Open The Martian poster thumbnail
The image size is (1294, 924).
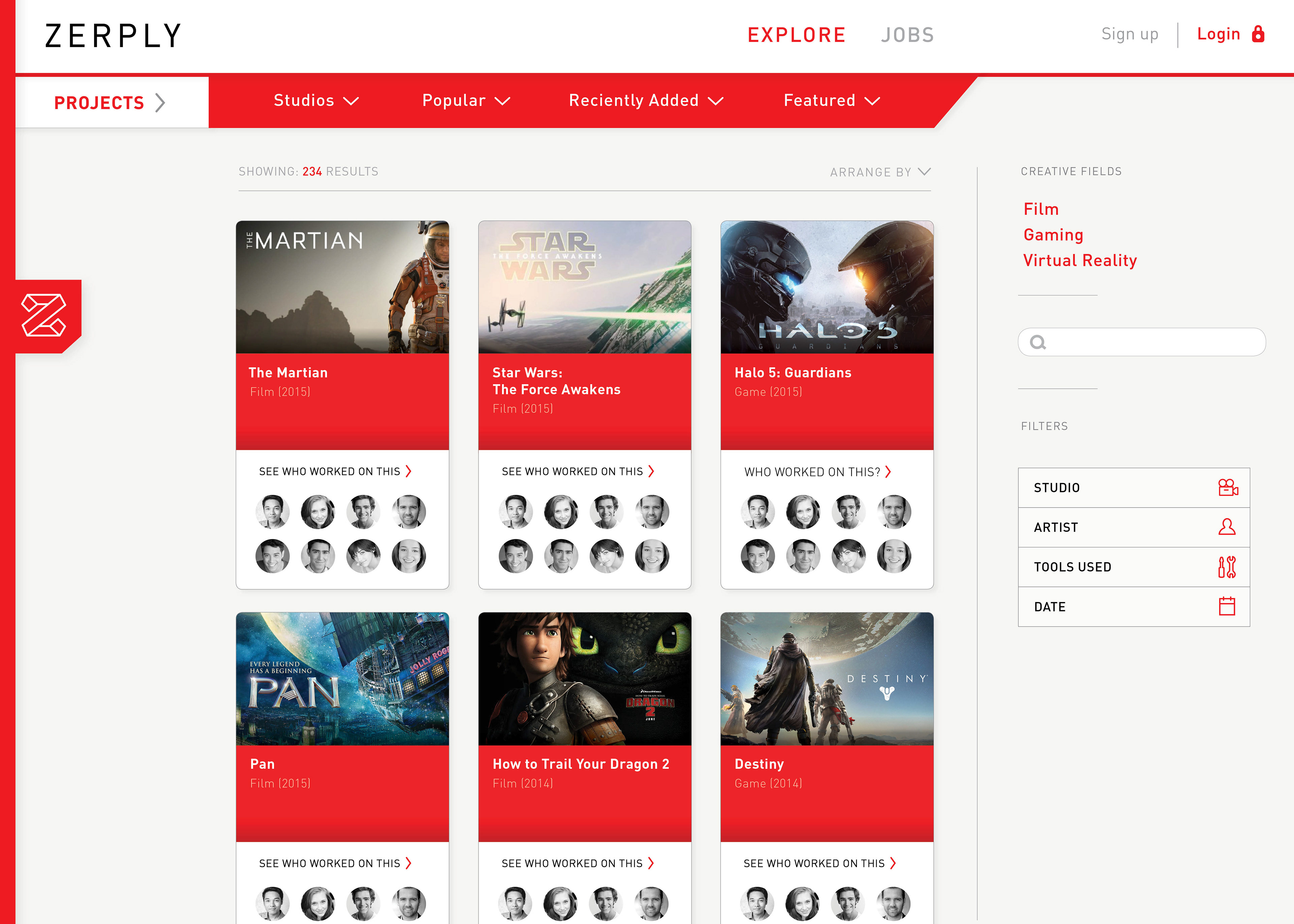point(343,287)
